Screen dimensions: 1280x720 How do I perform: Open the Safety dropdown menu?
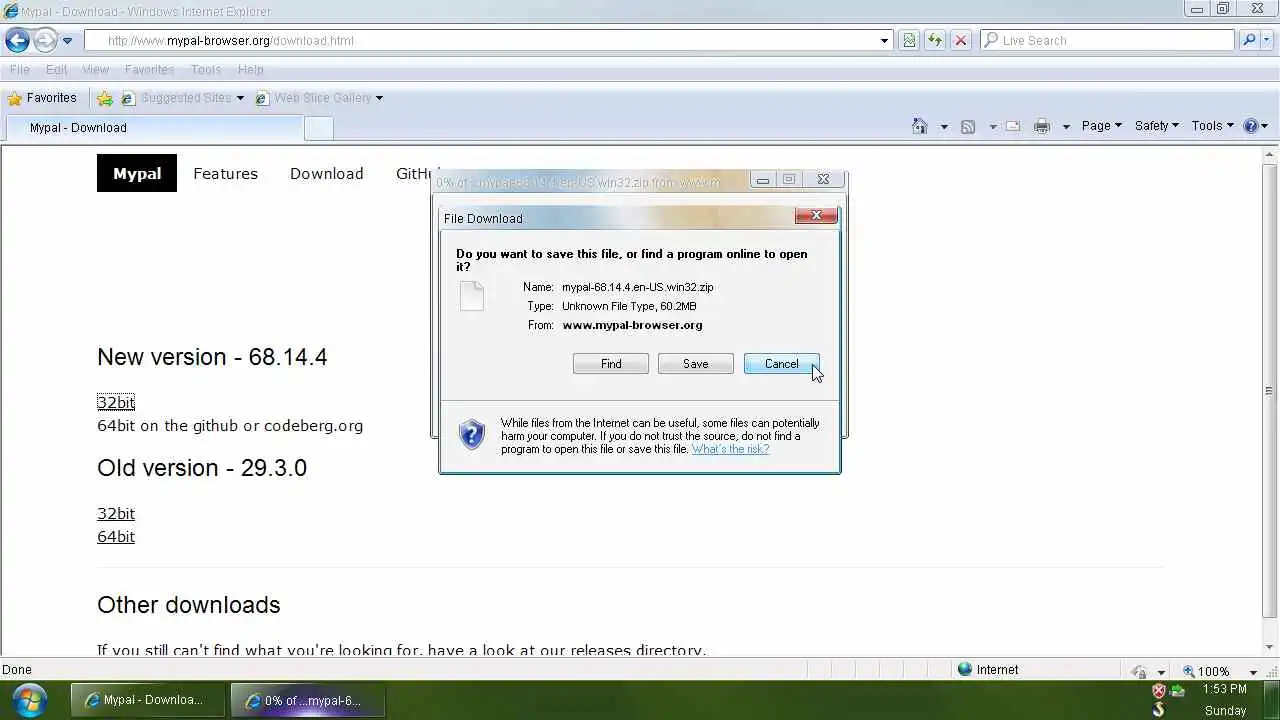(x=1156, y=126)
